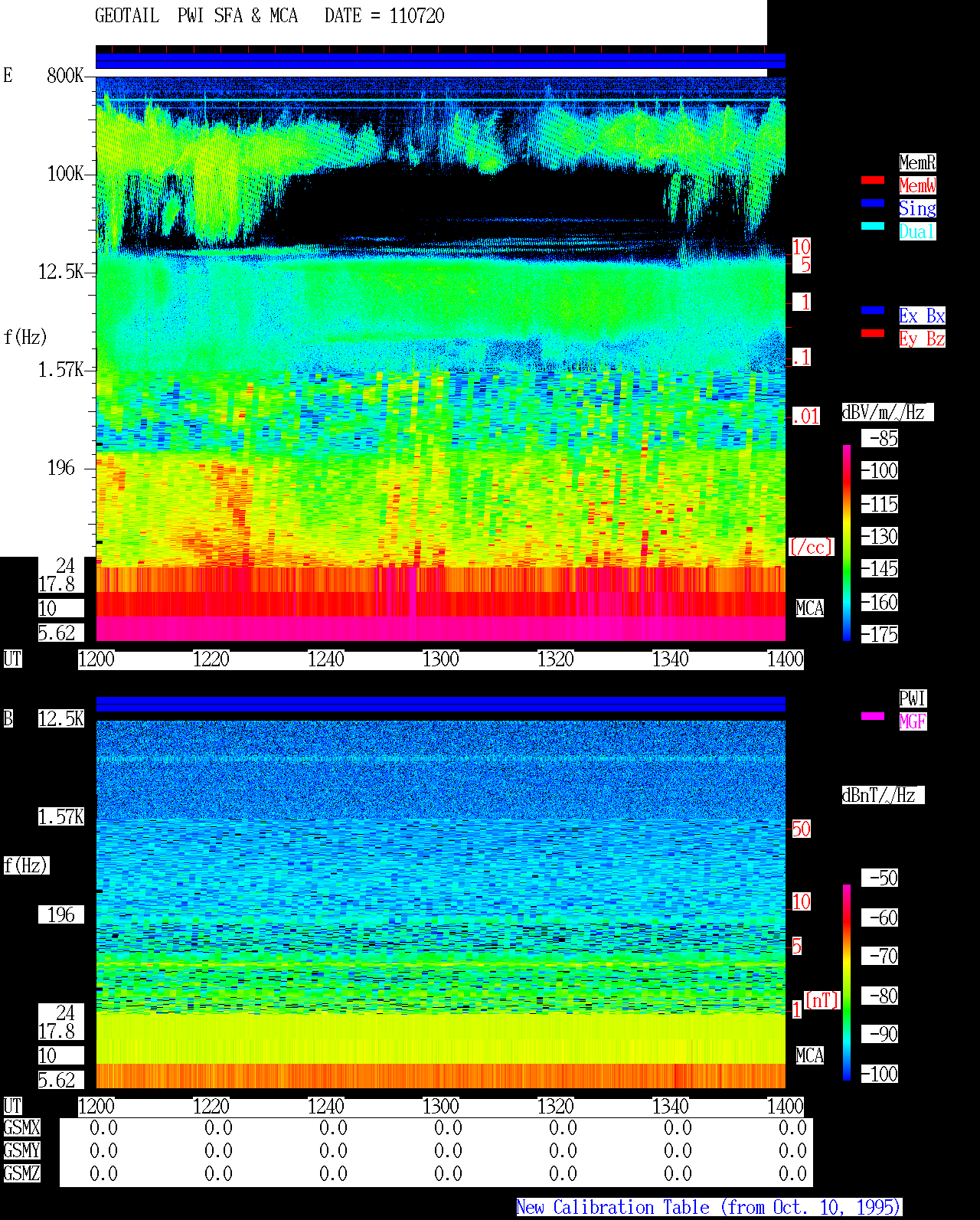Click the 1240 UT tick under the B spectrogram
This screenshot has height=1220, width=980.
[x=325, y=1107]
